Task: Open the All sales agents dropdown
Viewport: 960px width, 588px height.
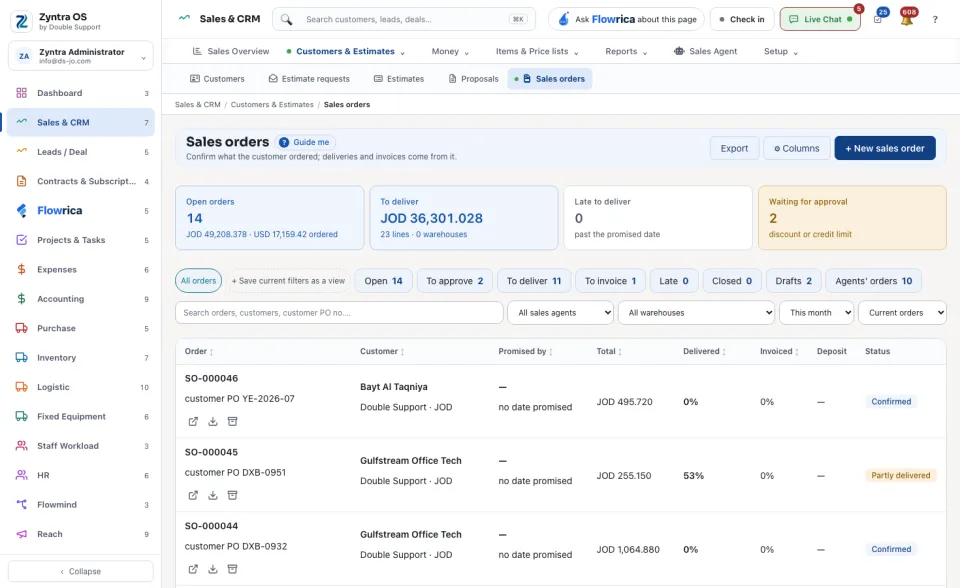Action: coord(560,312)
